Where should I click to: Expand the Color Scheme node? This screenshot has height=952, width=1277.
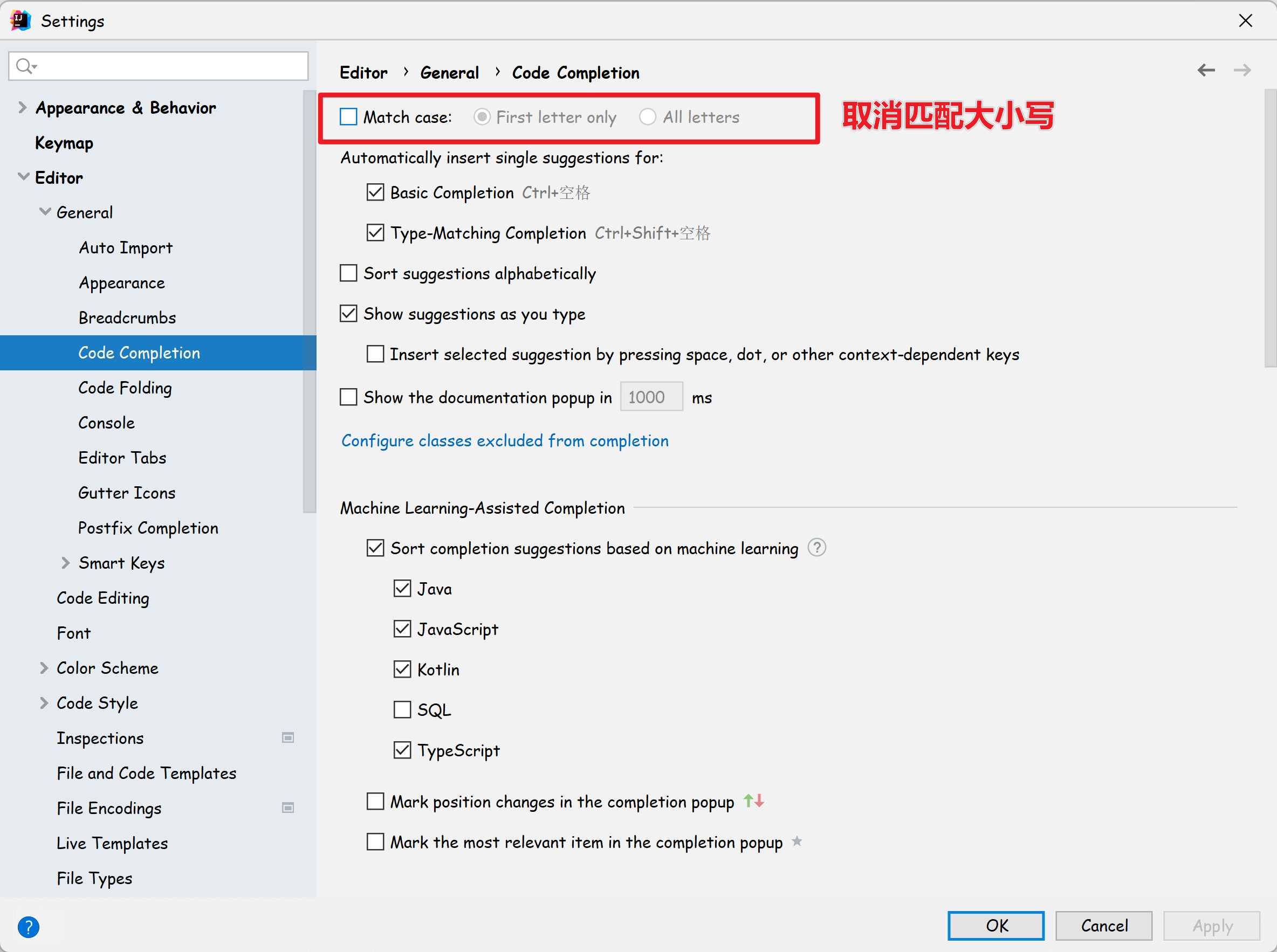[44, 668]
